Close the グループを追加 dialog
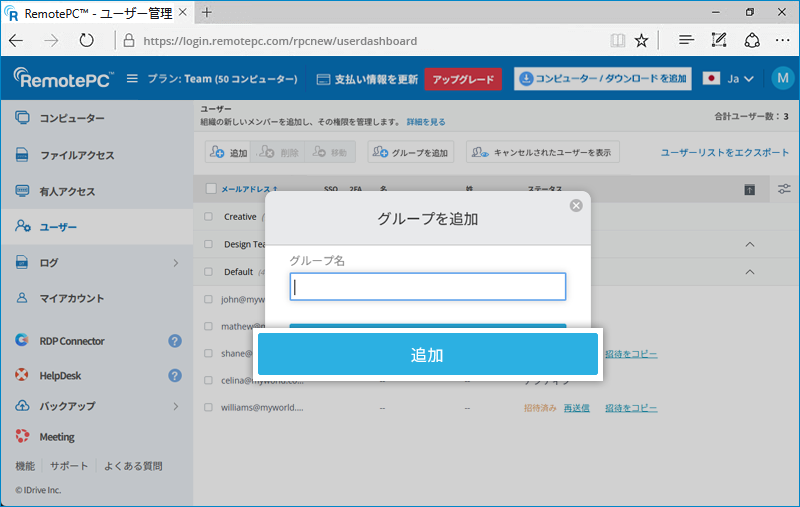Image resolution: width=800 pixels, height=507 pixels. pos(576,206)
